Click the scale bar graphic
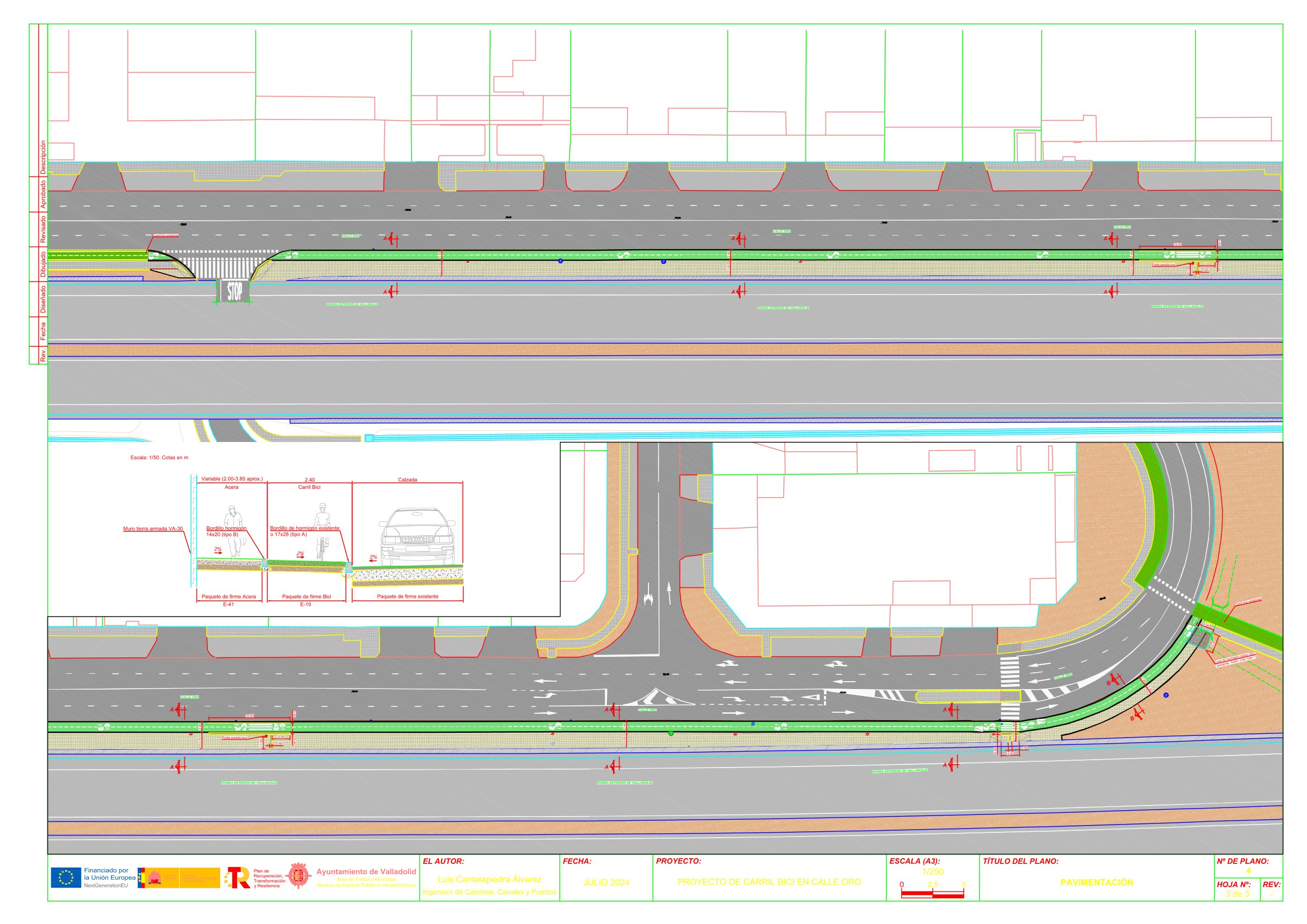Viewport: 1307px width, 924px height. point(932,894)
